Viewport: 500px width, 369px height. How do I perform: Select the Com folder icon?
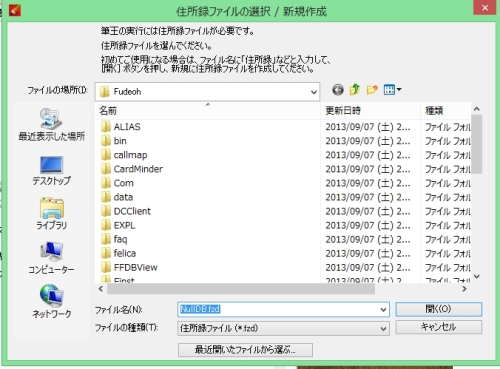(106, 183)
